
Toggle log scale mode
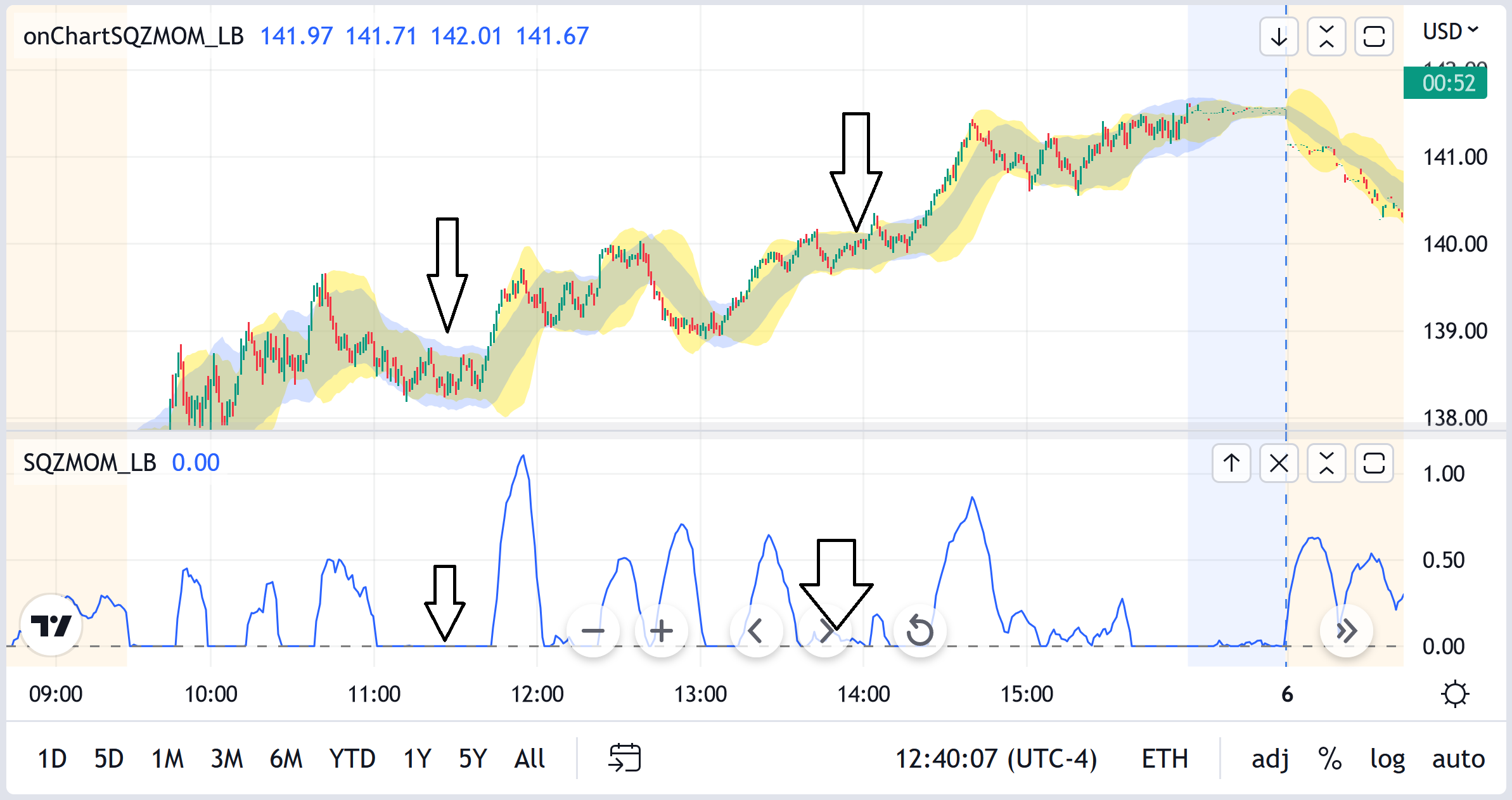1387,758
